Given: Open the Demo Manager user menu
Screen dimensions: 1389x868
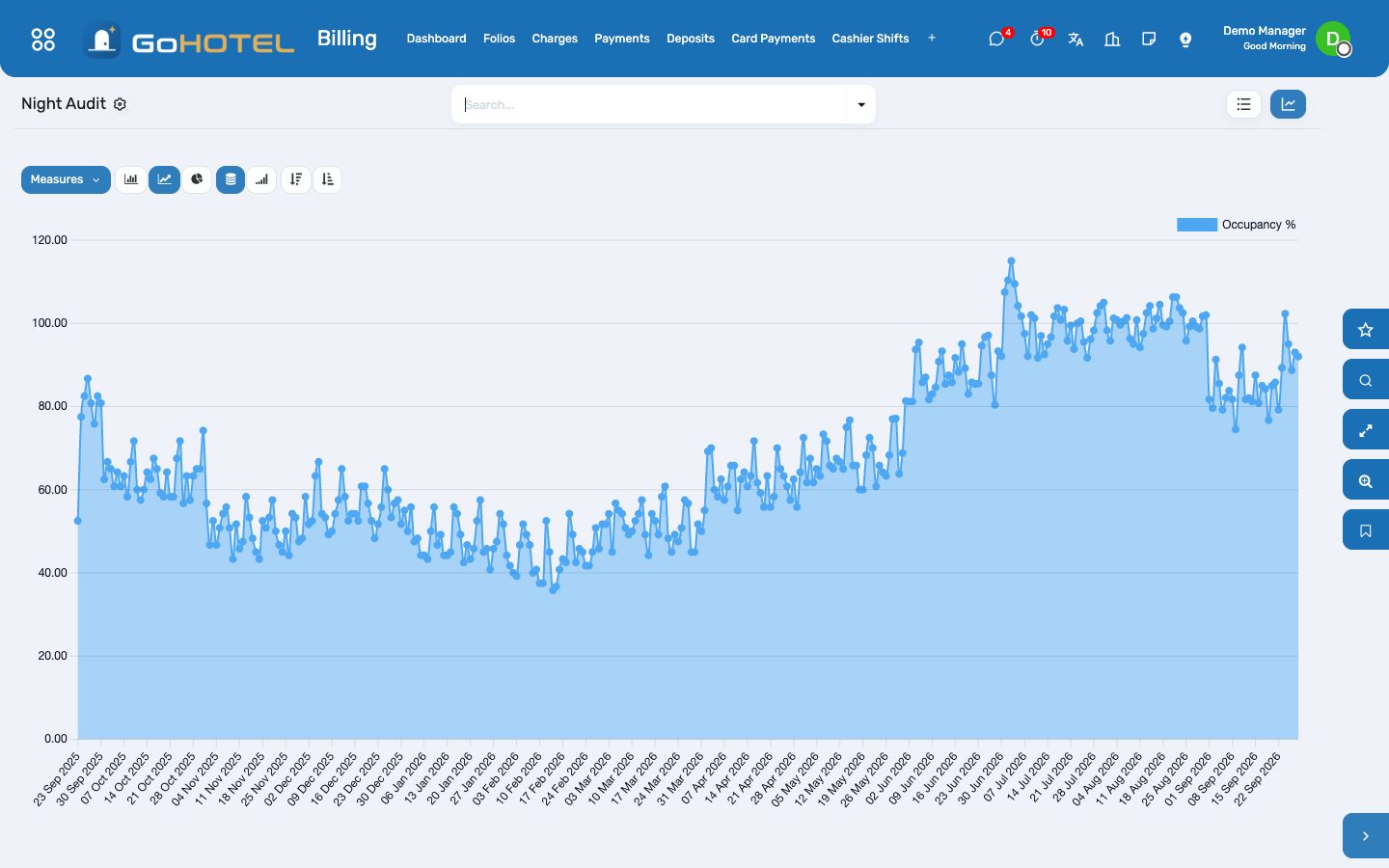Looking at the screenshot, I should tap(1287, 39).
